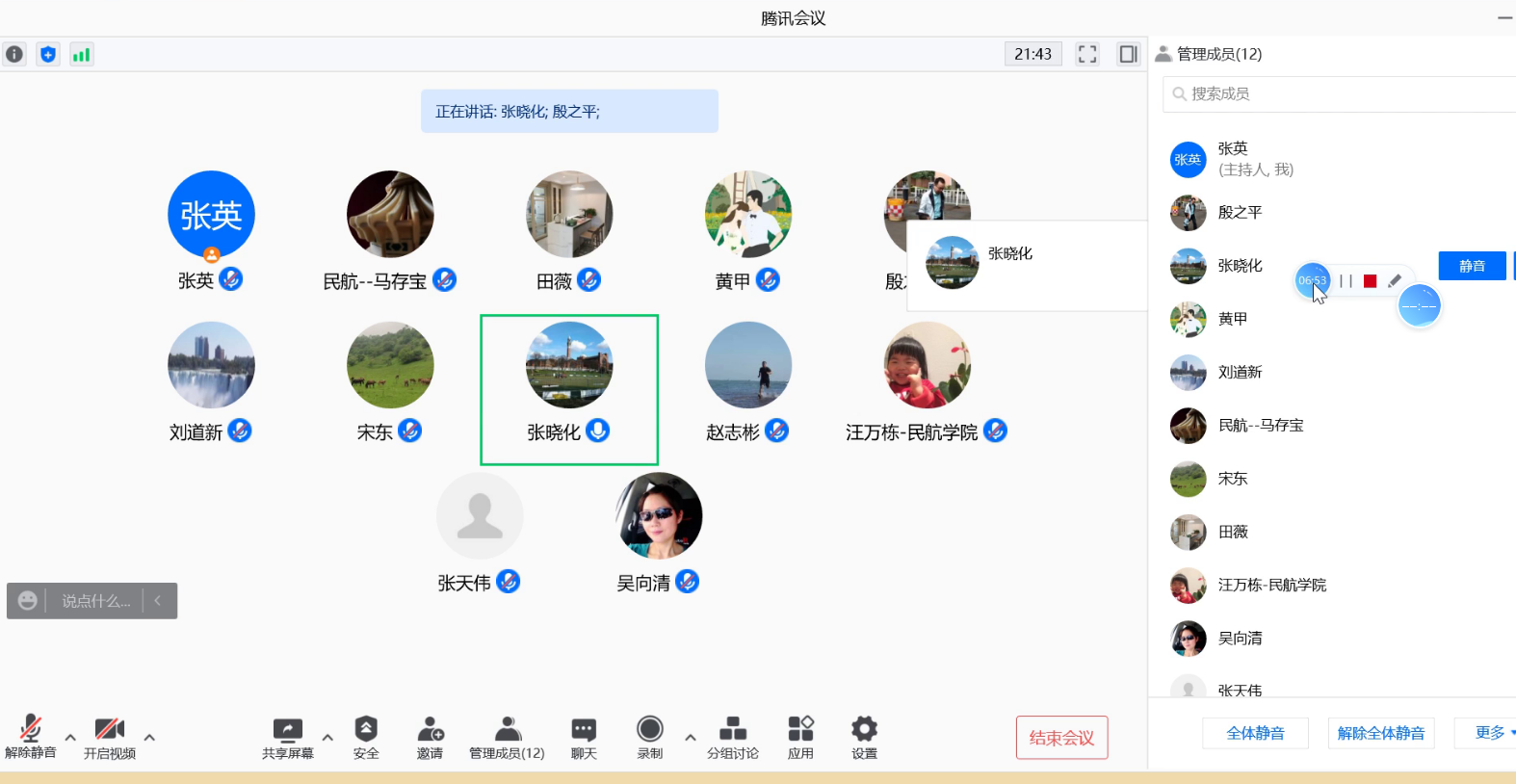Open the 更多 dropdown in members panel
1516x784 pixels.
[1493, 733]
